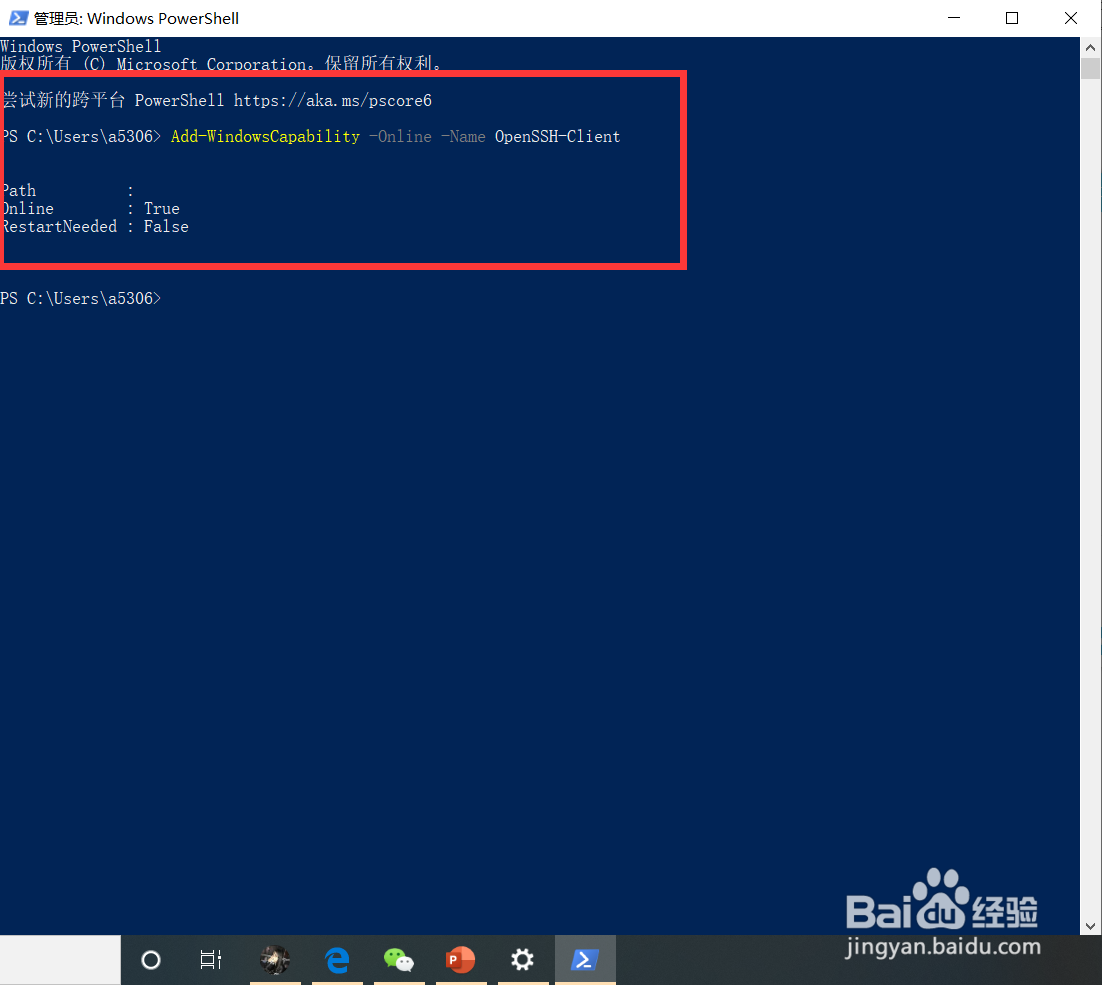1102x985 pixels.
Task: Minimize the PowerShell window
Action: pyautogui.click(x=954, y=18)
